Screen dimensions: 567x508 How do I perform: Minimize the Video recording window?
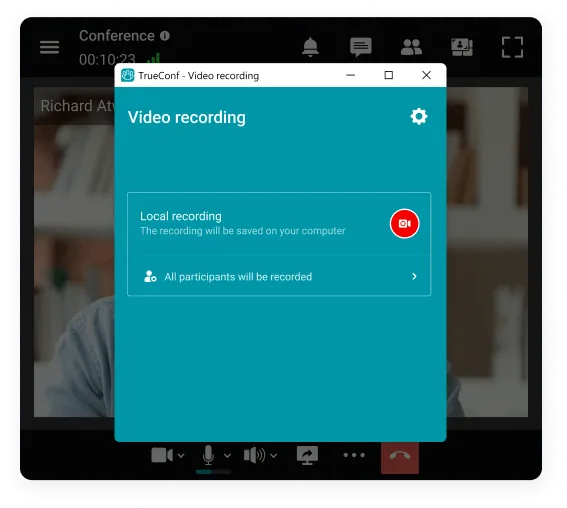(x=350, y=75)
